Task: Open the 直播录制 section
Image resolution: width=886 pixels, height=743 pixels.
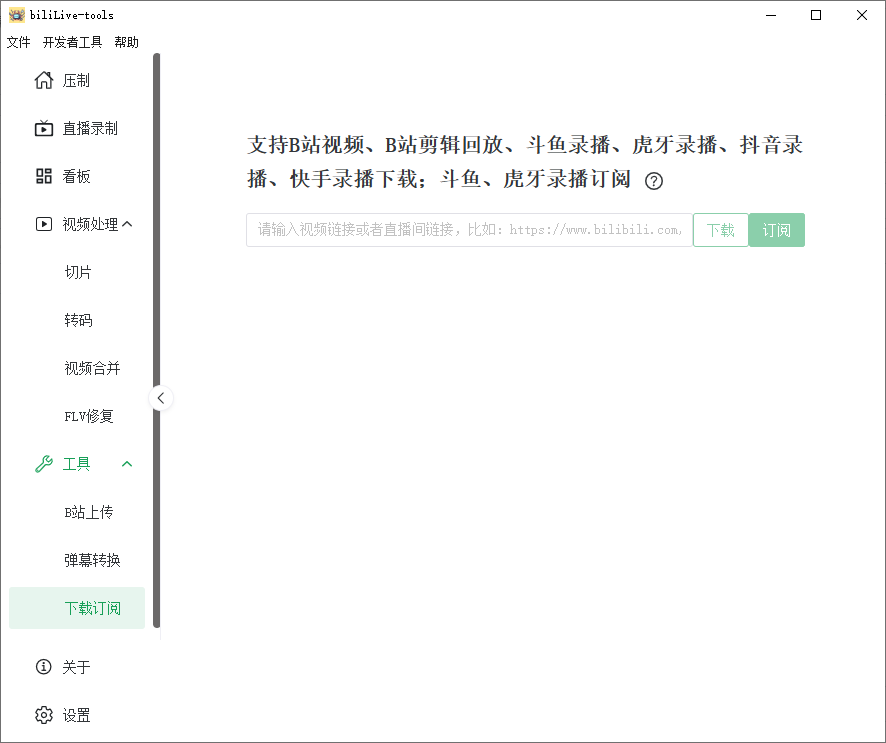Action: [77, 128]
